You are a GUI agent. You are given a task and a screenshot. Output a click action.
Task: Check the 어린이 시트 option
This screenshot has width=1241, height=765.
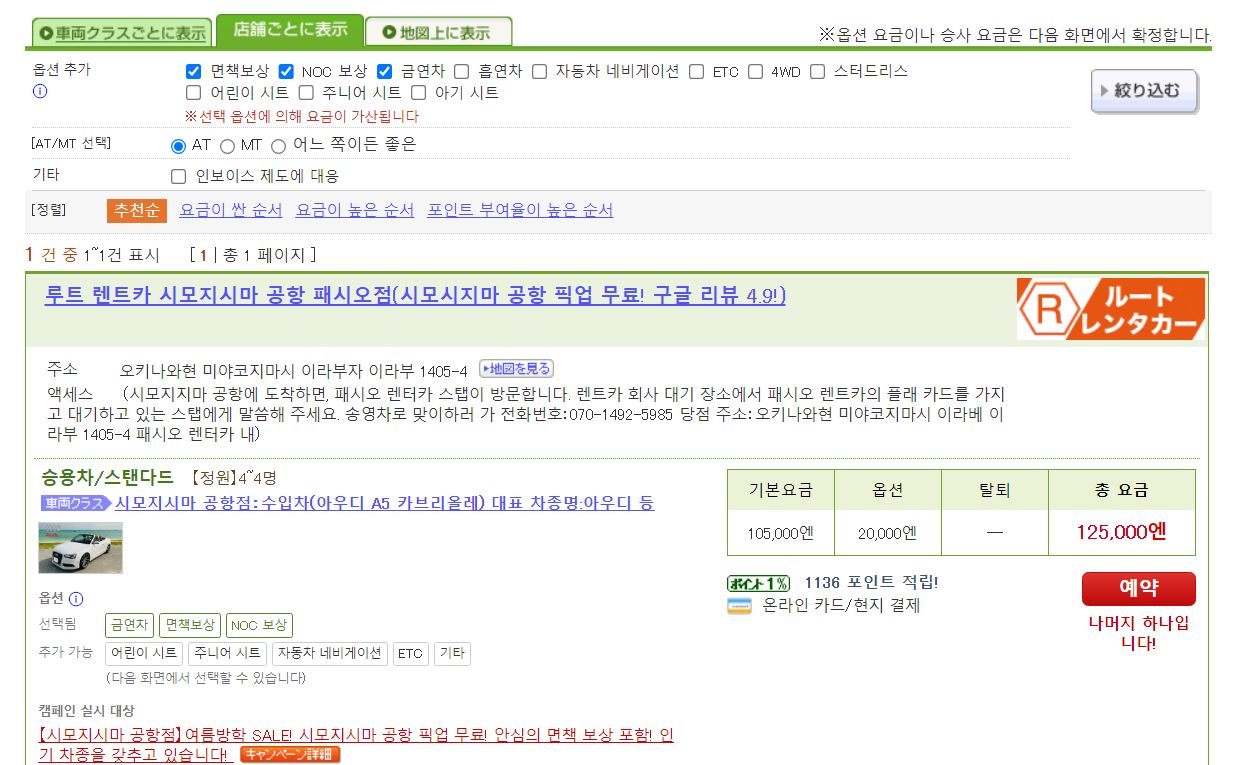[x=192, y=92]
